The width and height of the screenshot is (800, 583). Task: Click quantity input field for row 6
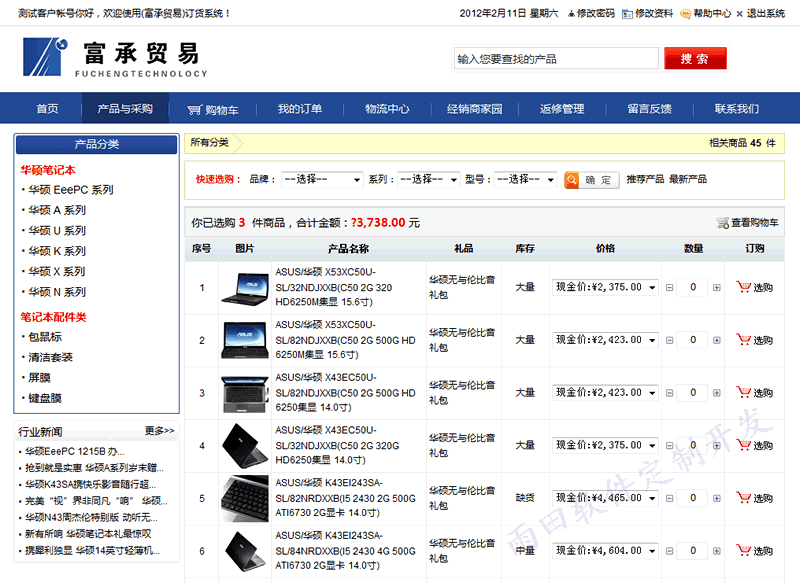point(693,550)
